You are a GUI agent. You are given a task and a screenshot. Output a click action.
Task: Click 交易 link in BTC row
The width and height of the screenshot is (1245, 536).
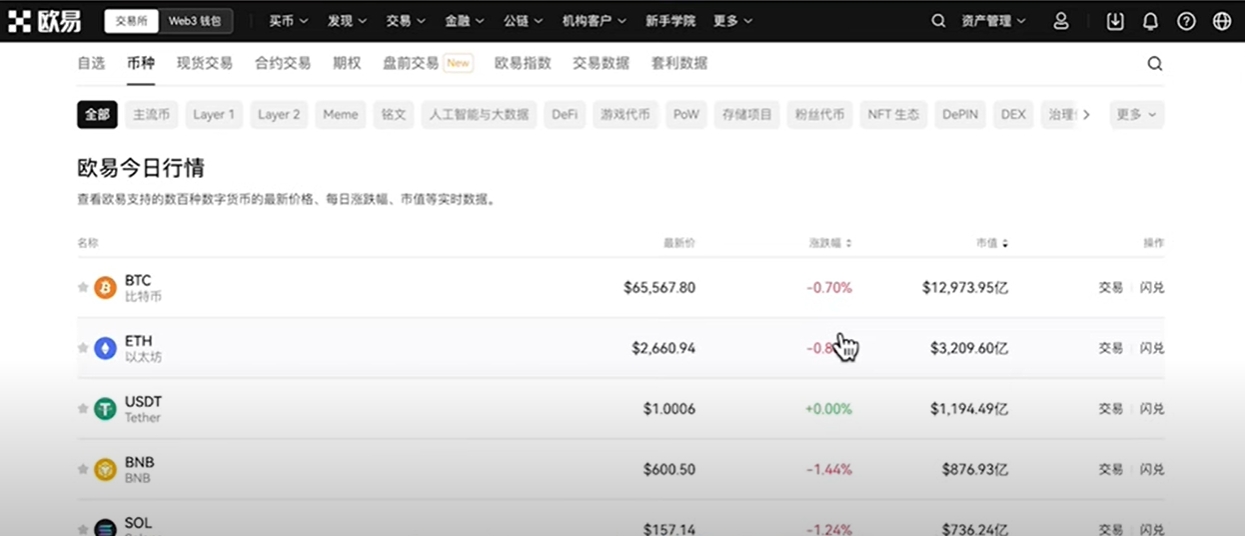click(x=1111, y=288)
